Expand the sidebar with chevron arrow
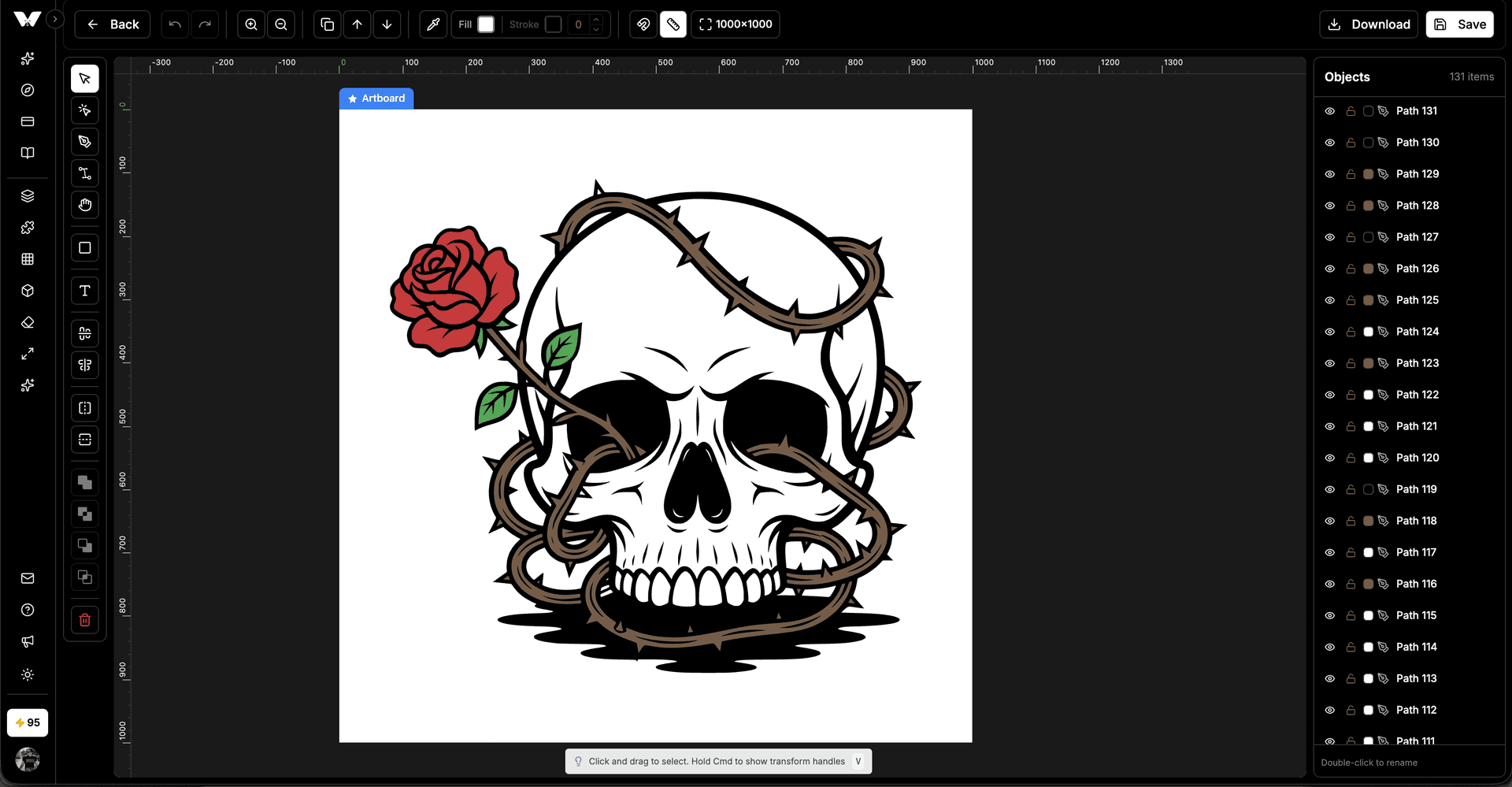Viewport: 1512px width, 787px height. (55, 19)
